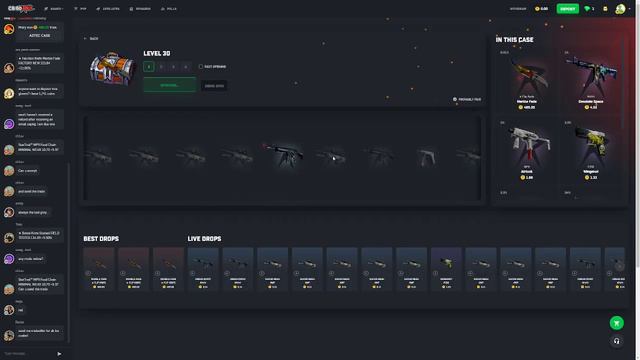Screen dimensions: 640x360
Task: Open the Aztec Case link in chat
Action: (x=40, y=36)
